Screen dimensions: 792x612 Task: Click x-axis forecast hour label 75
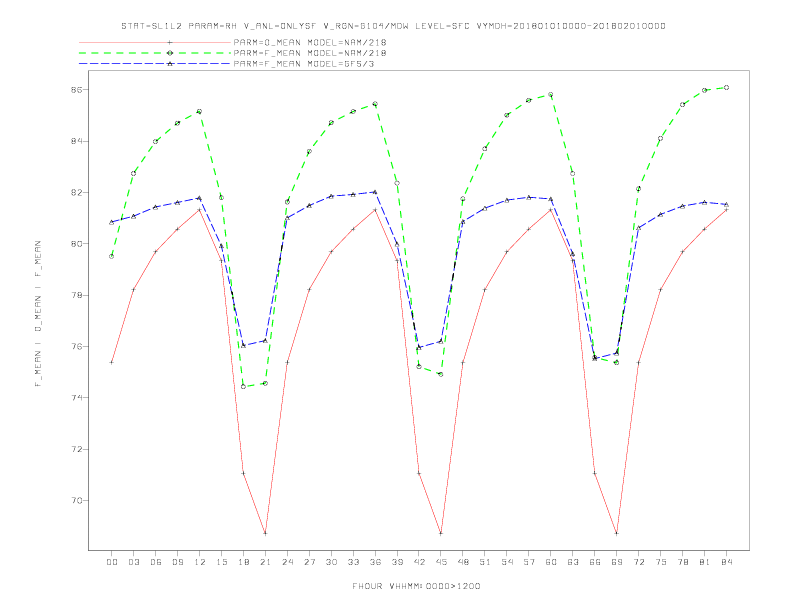click(x=661, y=562)
